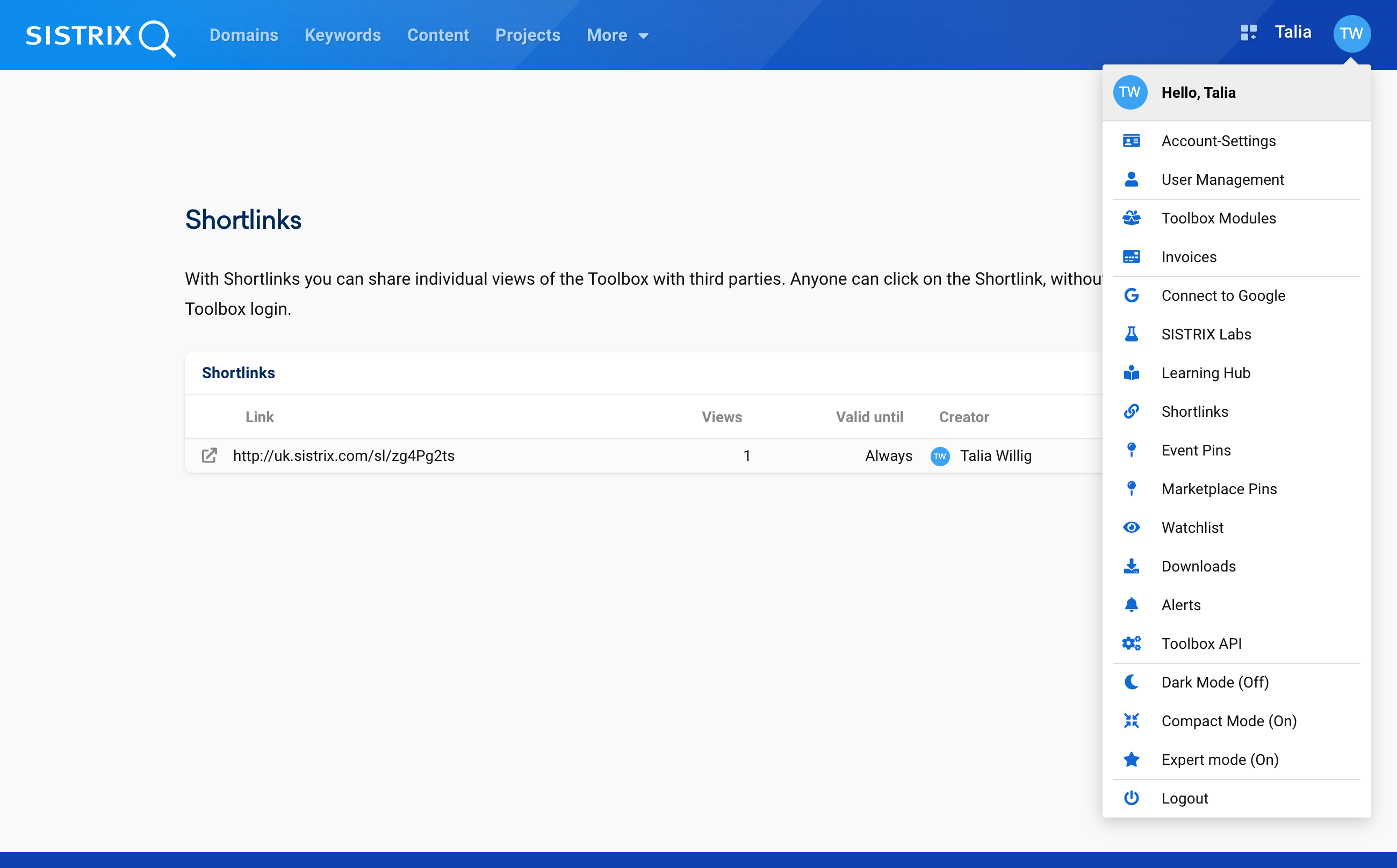1397x868 pixels.
Task: Click the Toolbox Modules box icon
Action: [x=1130, y=218]
